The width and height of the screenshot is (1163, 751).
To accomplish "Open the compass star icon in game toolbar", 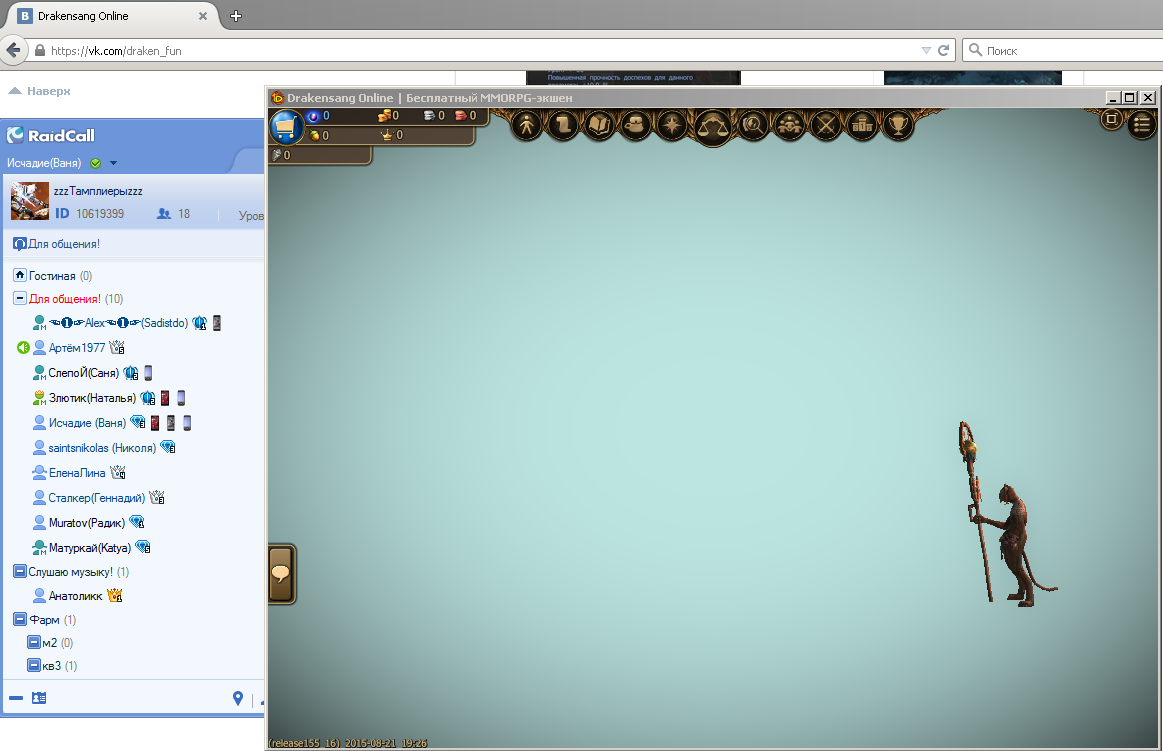I will [672, 125].
